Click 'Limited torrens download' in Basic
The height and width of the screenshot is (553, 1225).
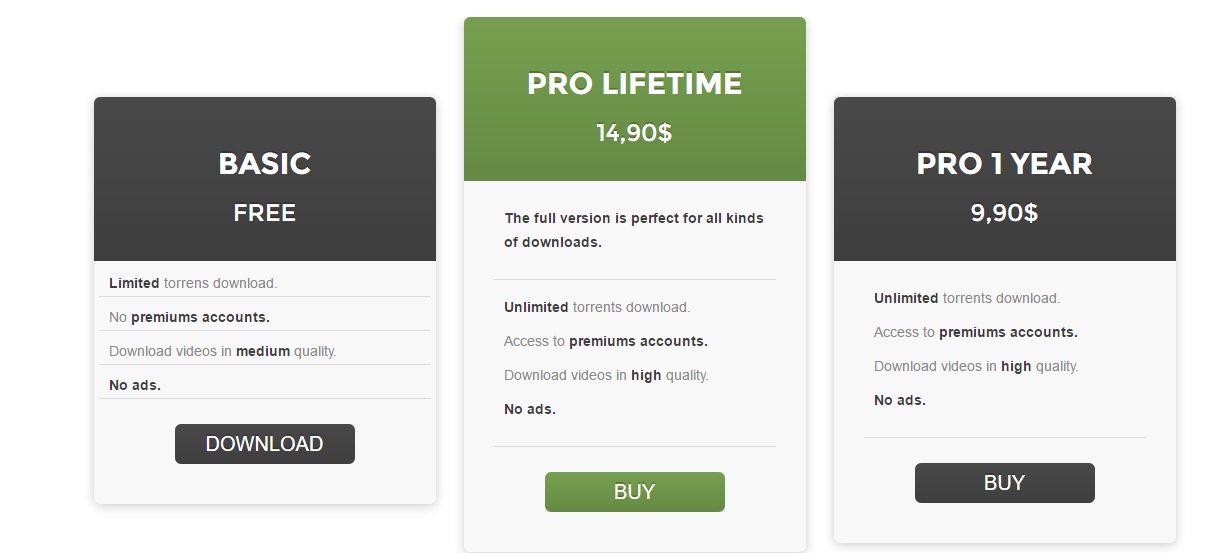(193, 283)
